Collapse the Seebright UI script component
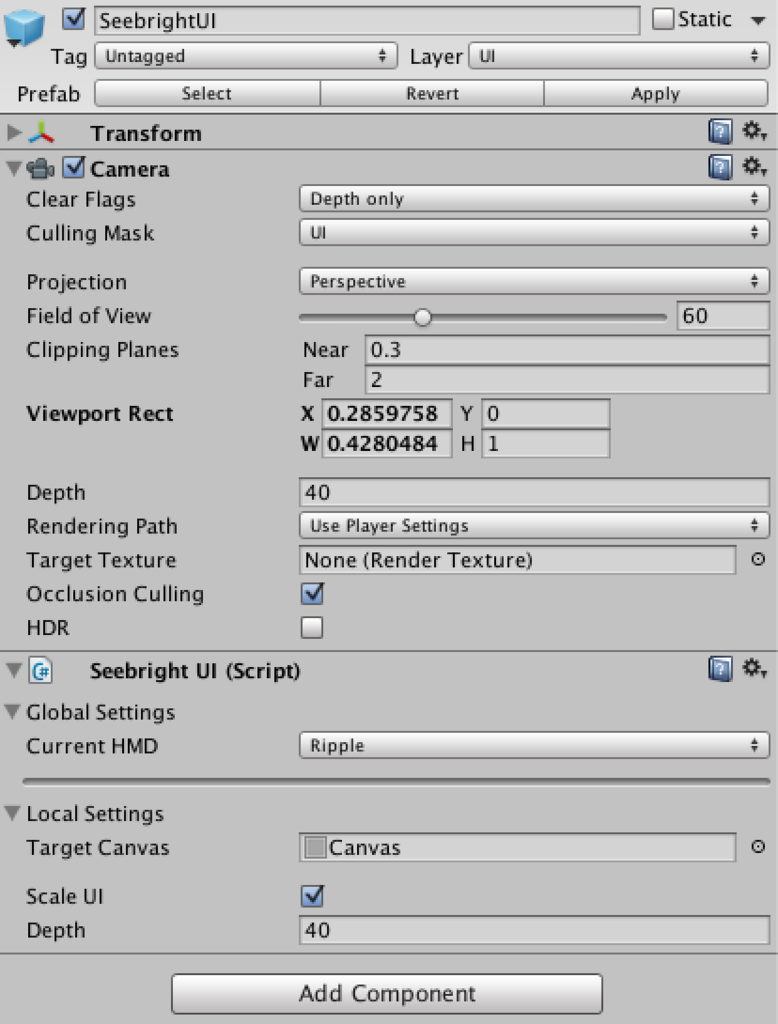Image resolution: width=778 pixels, height=1024 pixels. [14, 670]
